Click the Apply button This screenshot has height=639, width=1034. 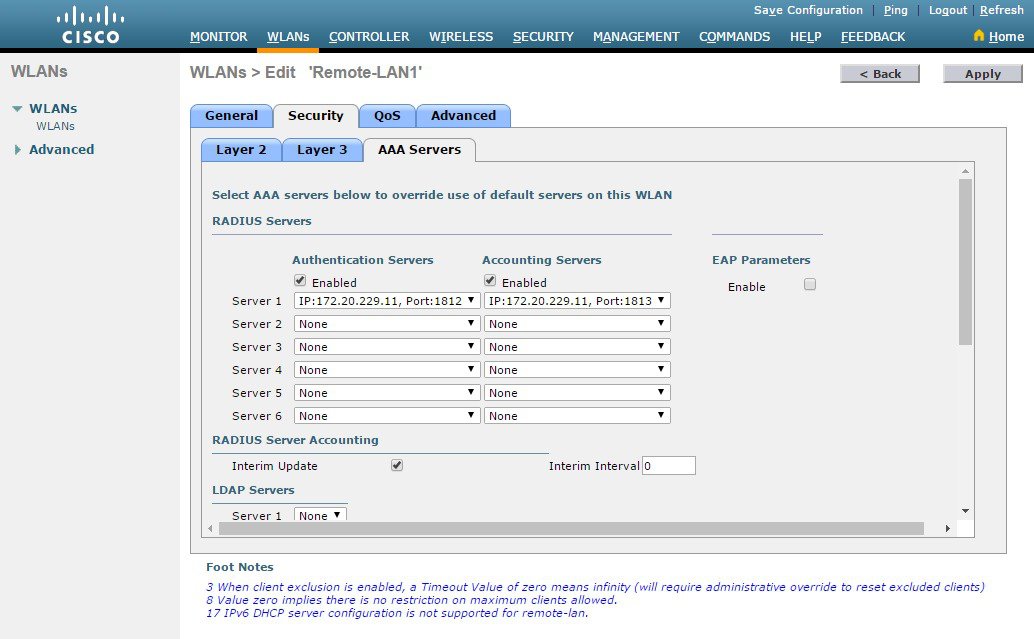click(983, 74)
